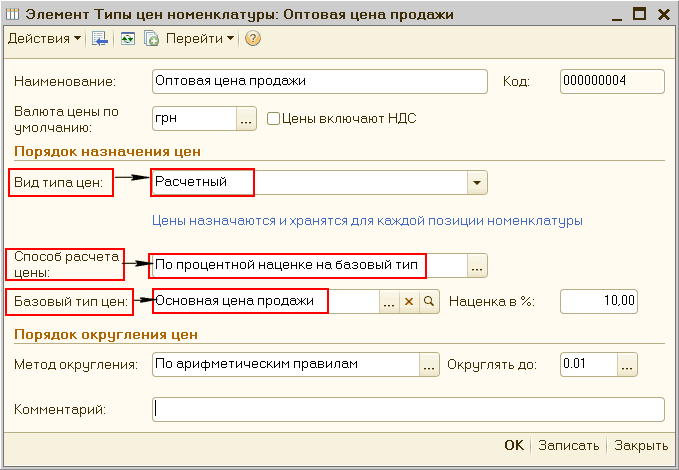679x470 pixels.
Task: Click the reread/refresh toolbar icon
Action: pyautogui.click(x=127, y=39)
